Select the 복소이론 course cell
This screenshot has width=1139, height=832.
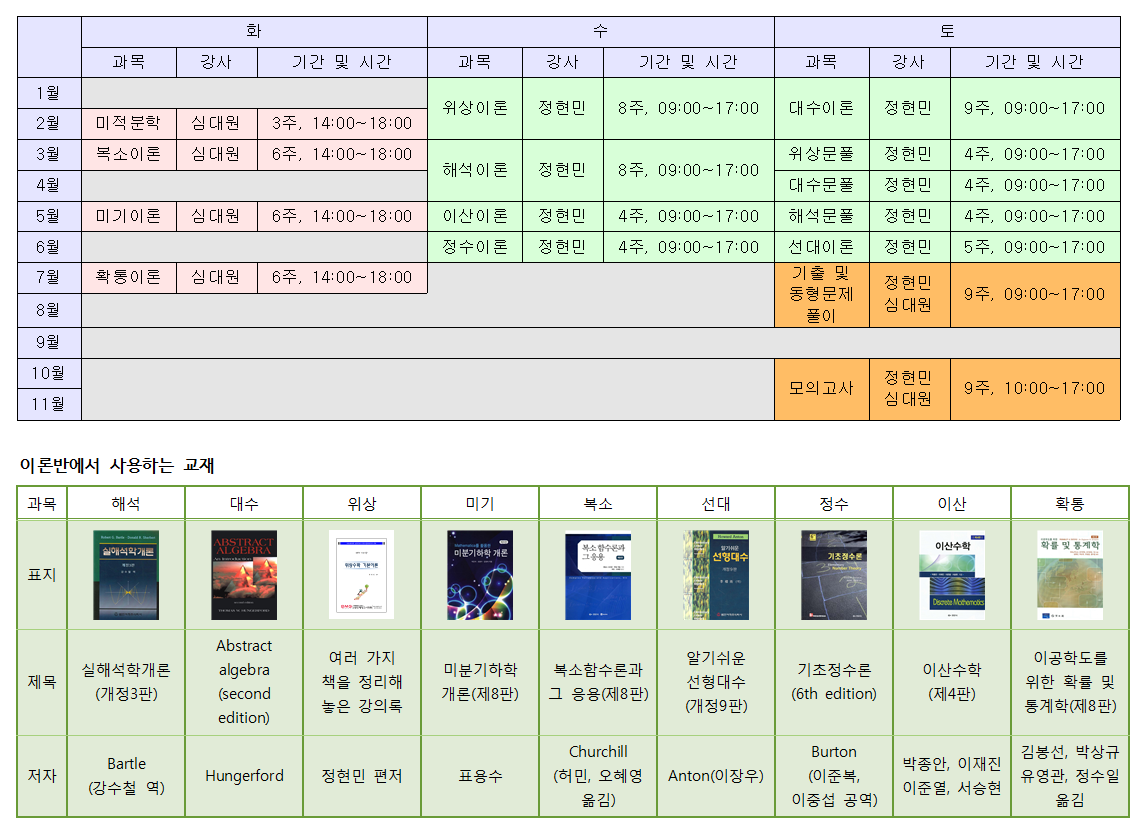click(x=129, y=155)
